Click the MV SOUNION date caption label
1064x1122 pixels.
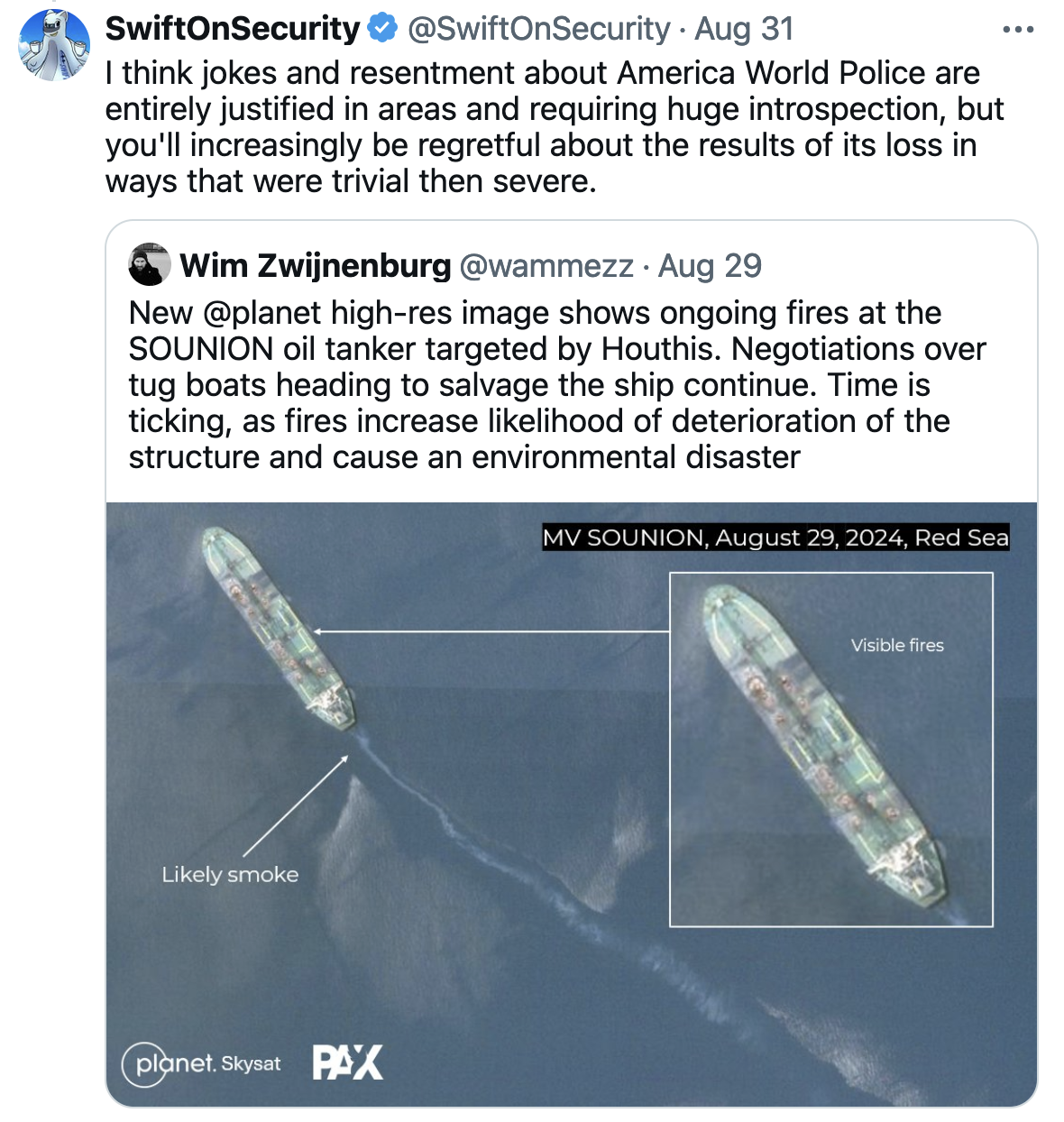775,538
